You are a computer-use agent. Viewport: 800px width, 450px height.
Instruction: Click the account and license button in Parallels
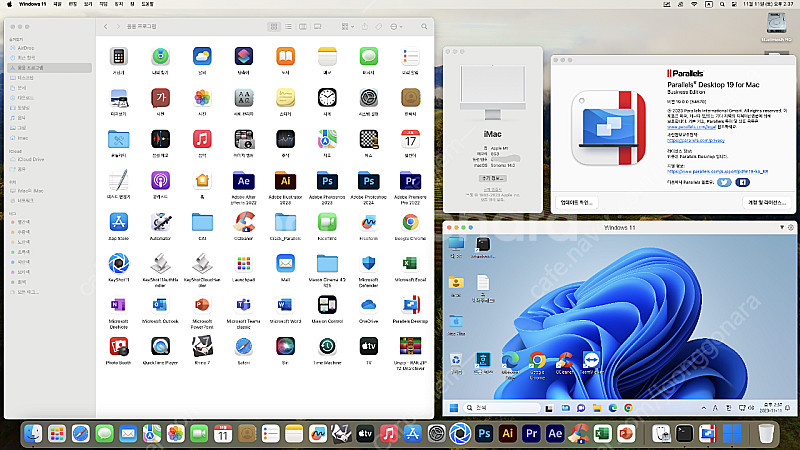coord(767,203)
